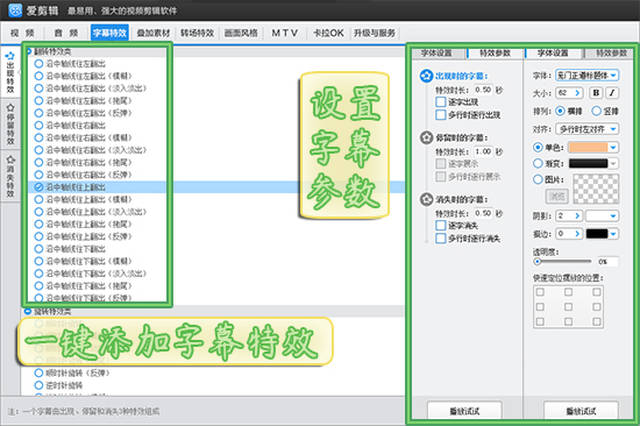Open the 对齐 alignment dropdown
Image resolution: width=640 pixels, height=426 pixels.
tap(587, 129)
